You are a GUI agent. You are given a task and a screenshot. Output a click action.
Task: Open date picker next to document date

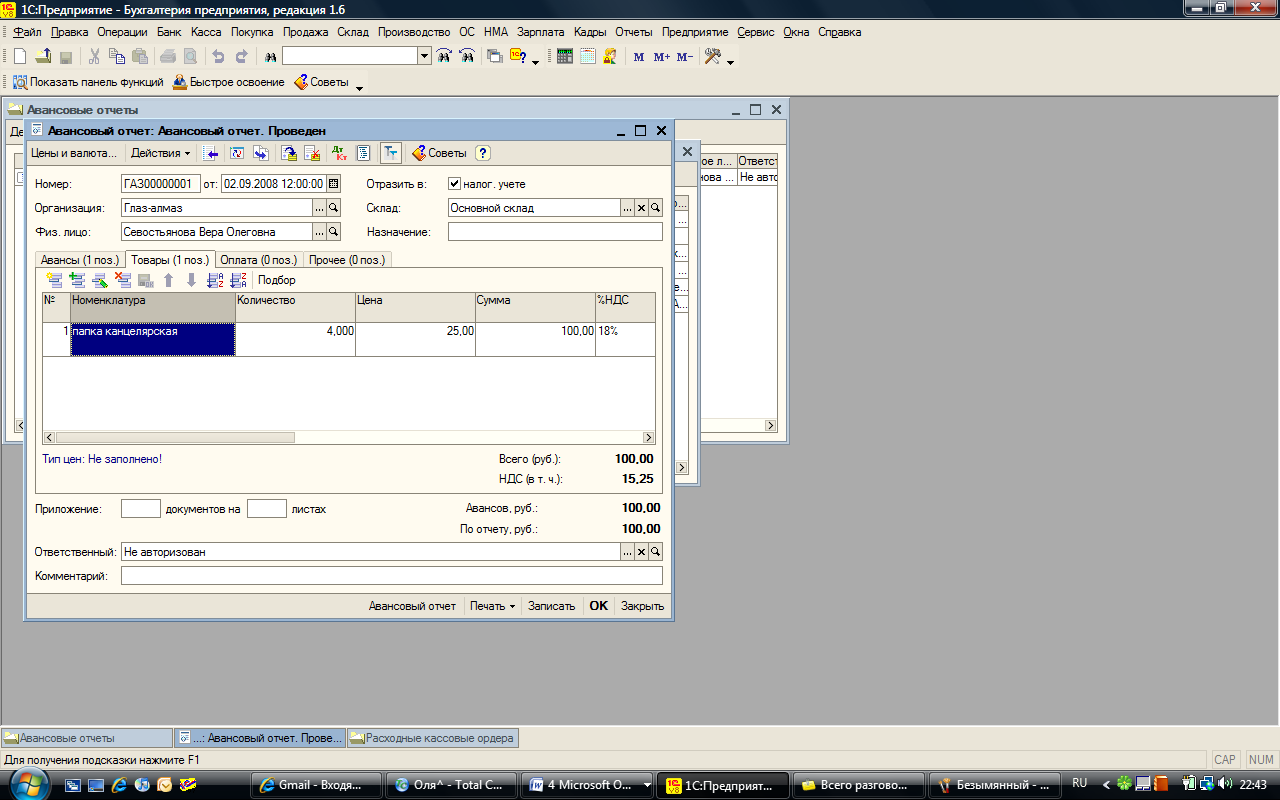click(334, 183)
